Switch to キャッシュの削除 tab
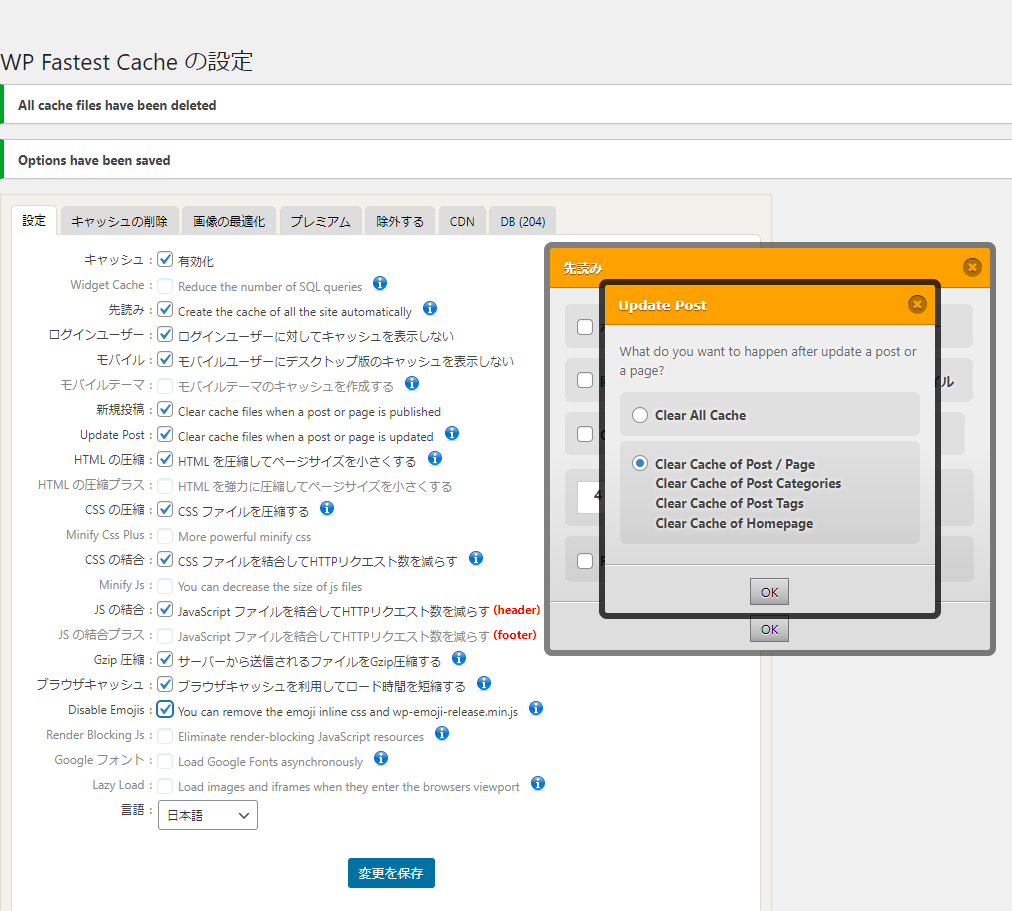This screenshot has width=1012, height=911. pos(119,221)
